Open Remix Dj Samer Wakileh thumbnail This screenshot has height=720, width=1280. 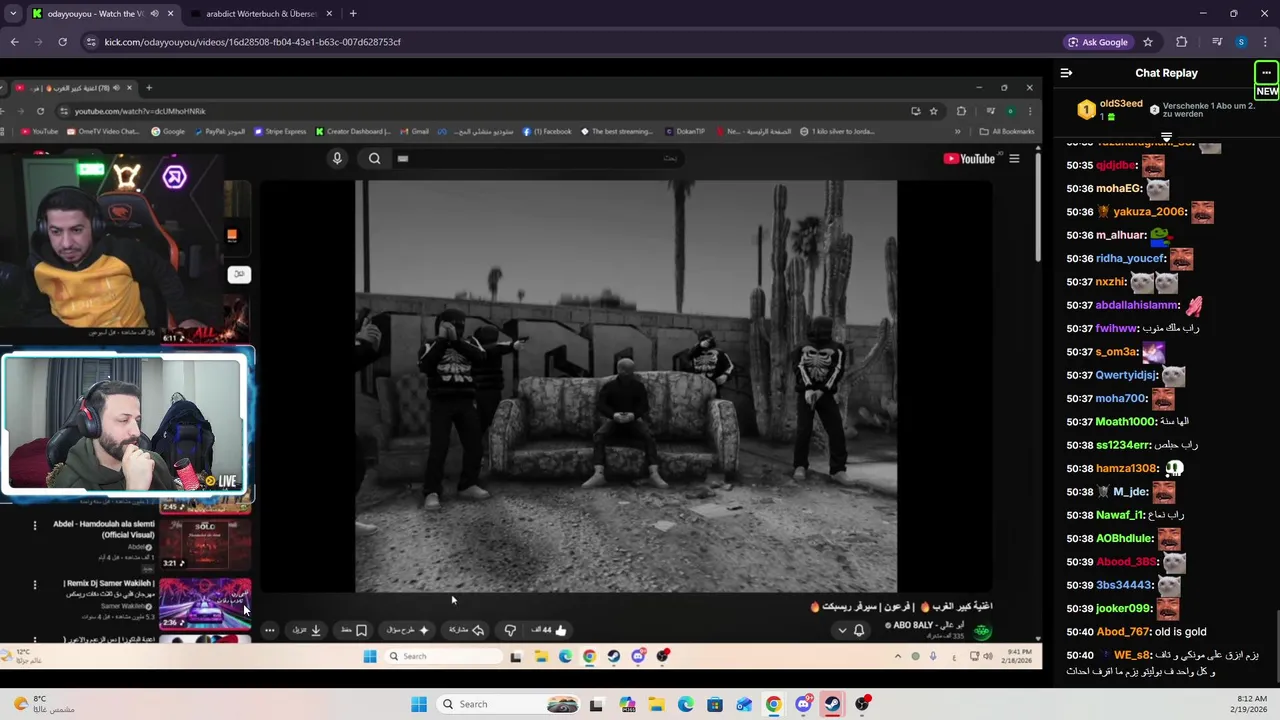click(x=204, y=603)
